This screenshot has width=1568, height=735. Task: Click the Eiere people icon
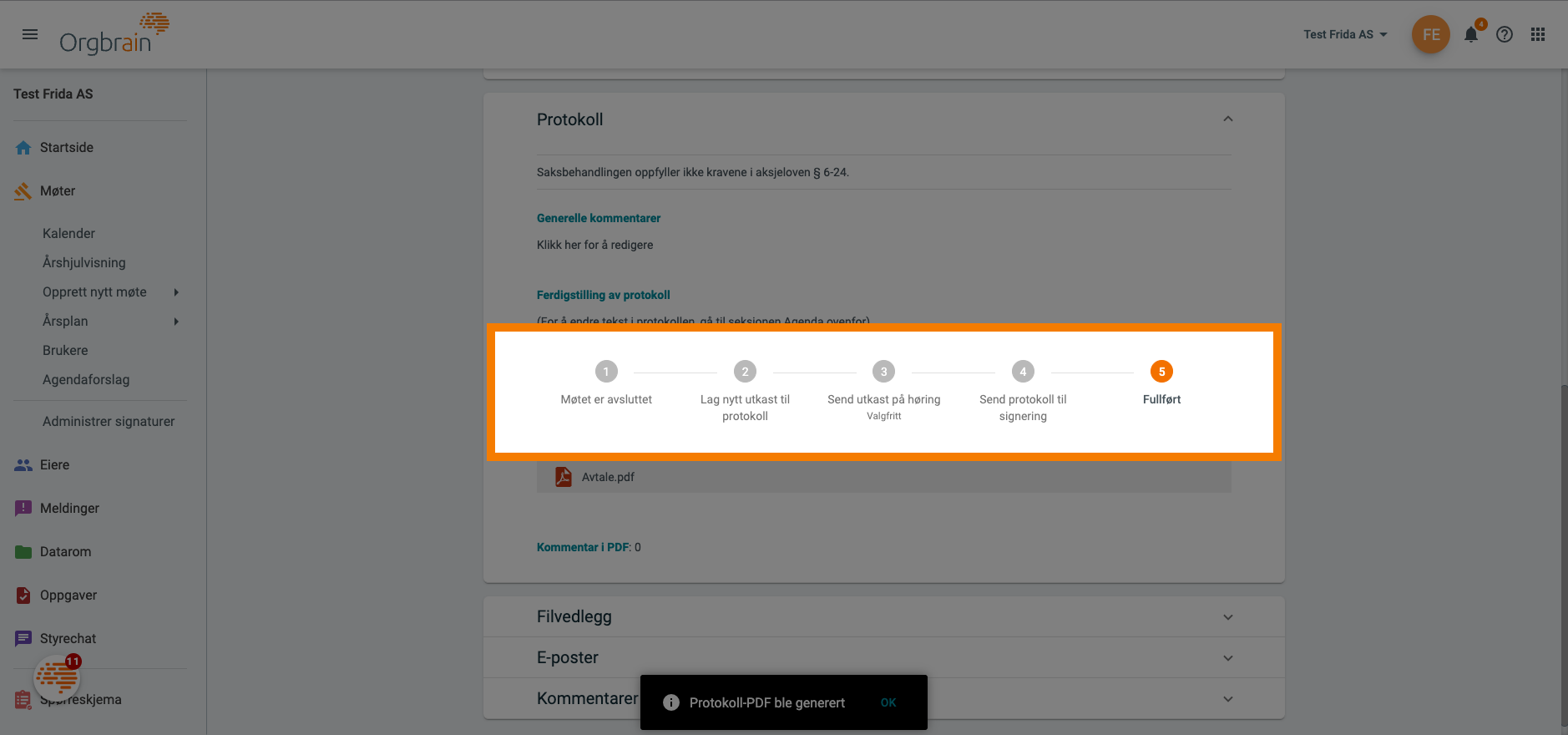pos(23,465)
